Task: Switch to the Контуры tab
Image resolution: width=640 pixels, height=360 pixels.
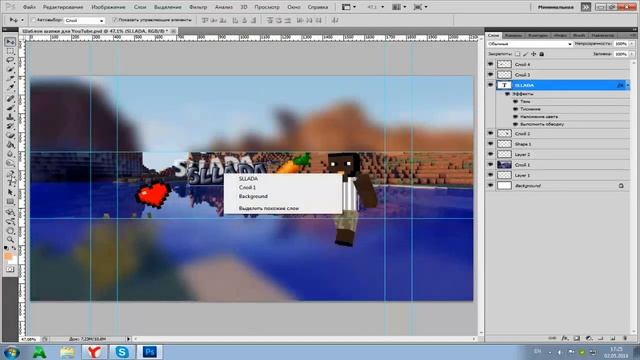Action: coord(538,36)
